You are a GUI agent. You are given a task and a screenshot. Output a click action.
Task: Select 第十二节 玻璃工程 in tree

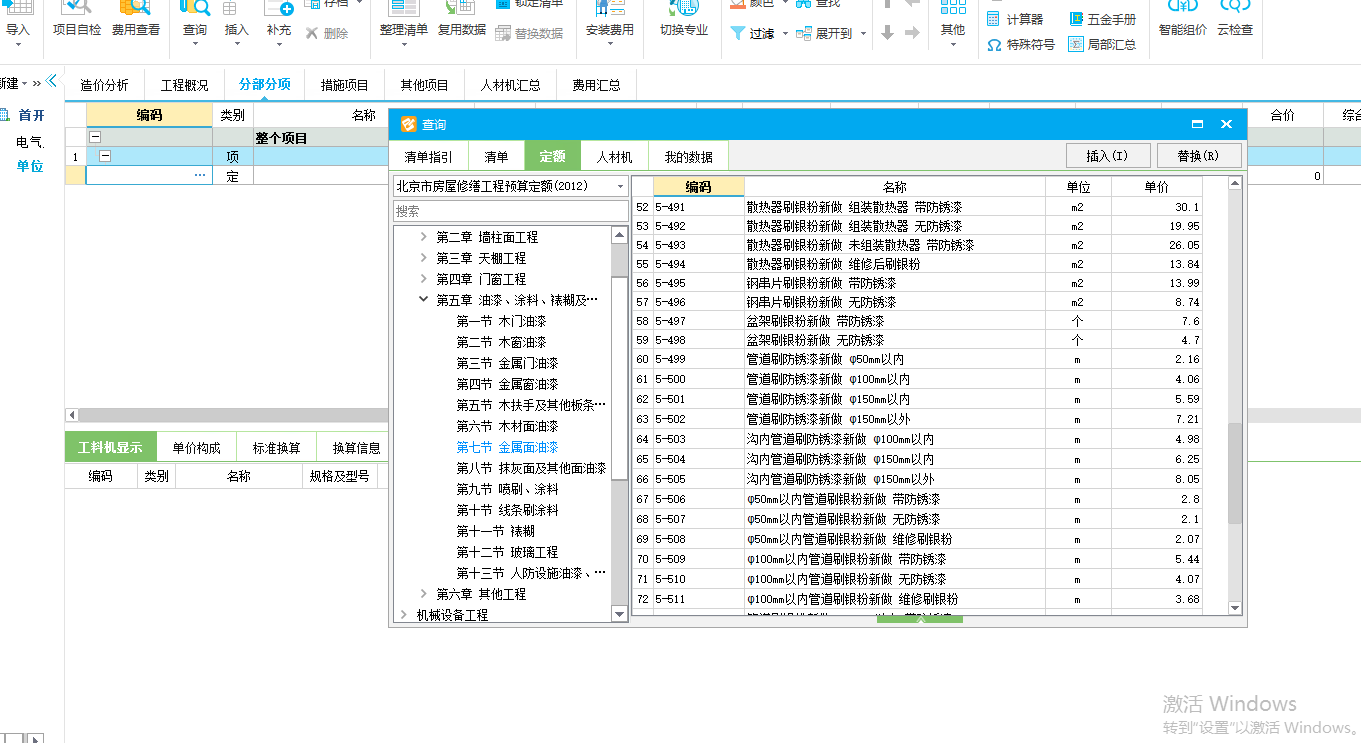pos(508,552)
